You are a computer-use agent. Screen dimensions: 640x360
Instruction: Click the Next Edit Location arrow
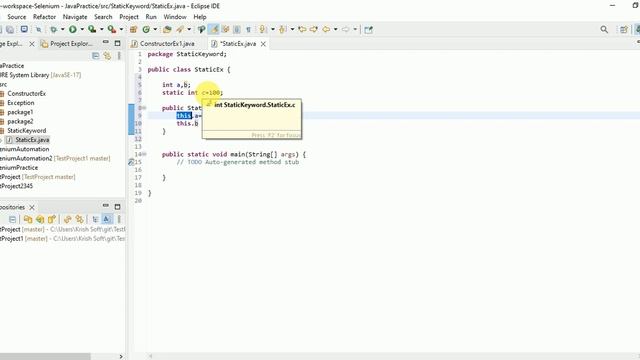click(314, 29)
